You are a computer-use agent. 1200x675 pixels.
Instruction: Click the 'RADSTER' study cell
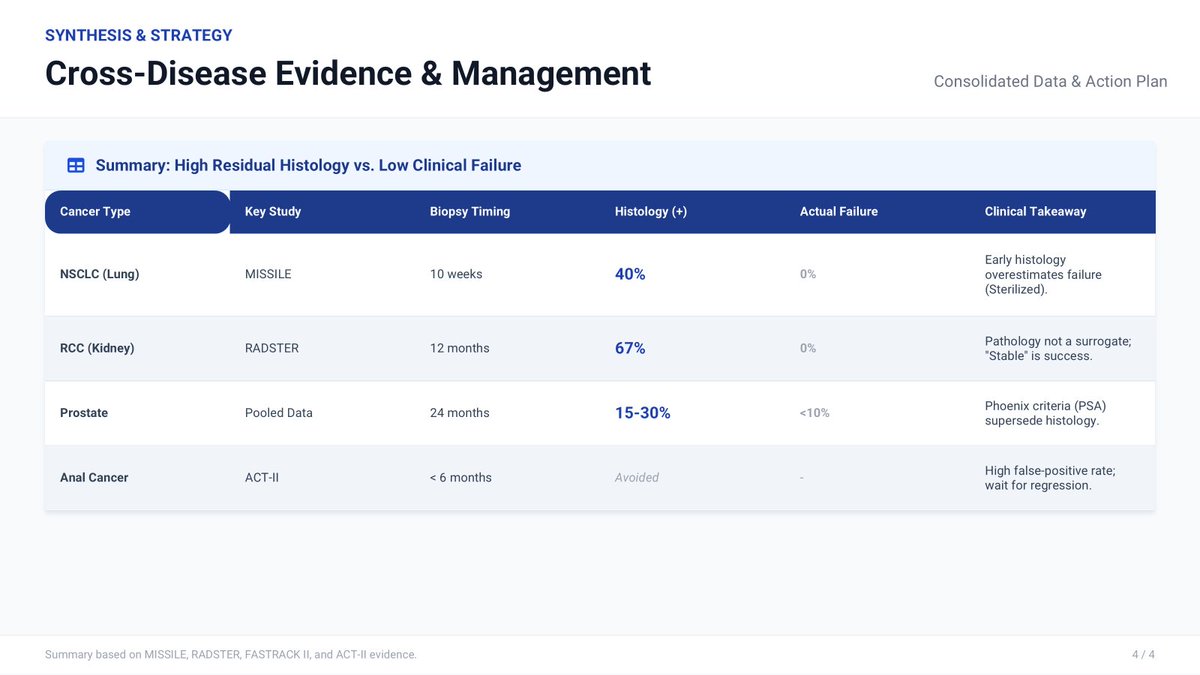(272, 348)
